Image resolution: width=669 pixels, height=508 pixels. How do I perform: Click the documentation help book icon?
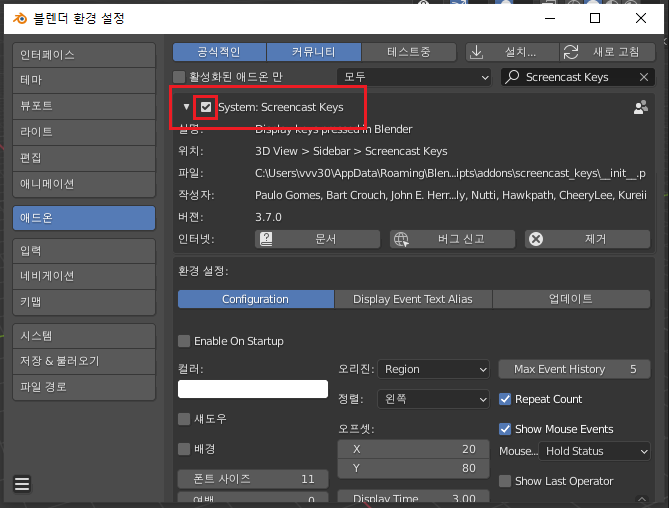(x=266, y=239)
